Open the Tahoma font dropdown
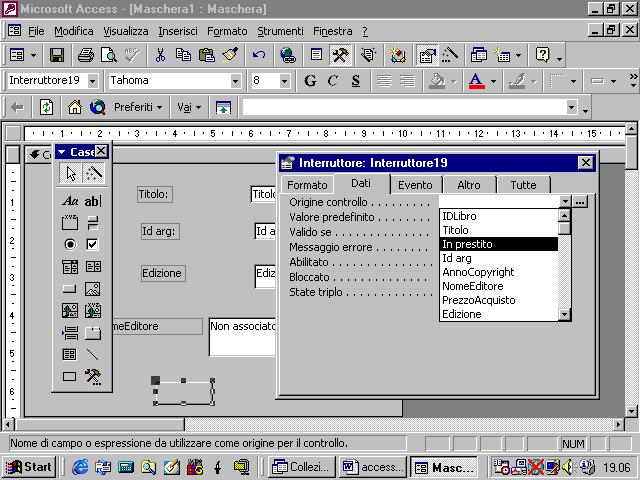640x480 pixels. point(236,81)
